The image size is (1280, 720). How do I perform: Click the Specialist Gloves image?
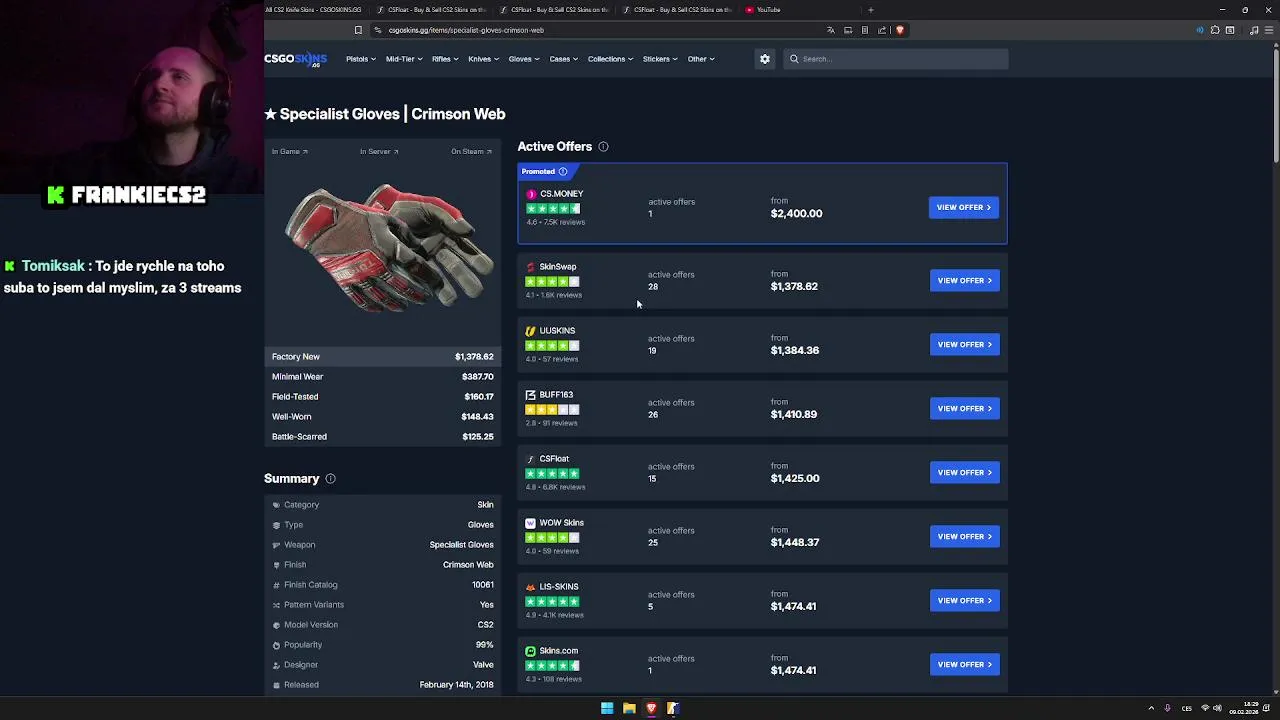(x=388, y=246)
